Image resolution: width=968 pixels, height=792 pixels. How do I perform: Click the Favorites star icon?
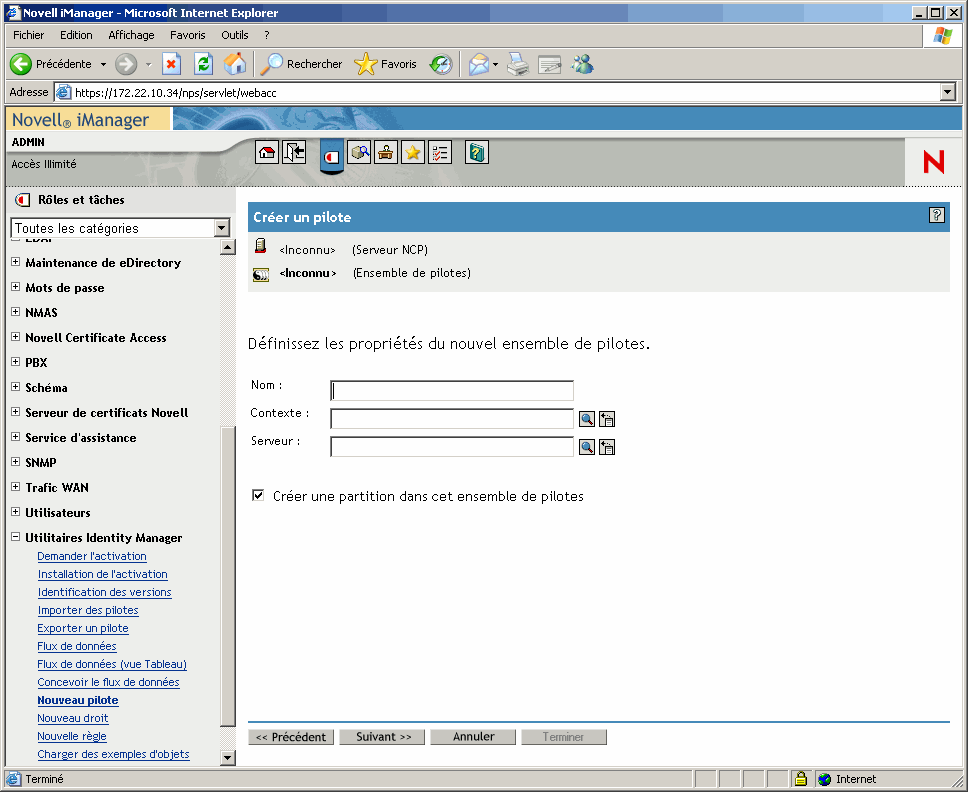pyautogui.click(x=412, y=152)
